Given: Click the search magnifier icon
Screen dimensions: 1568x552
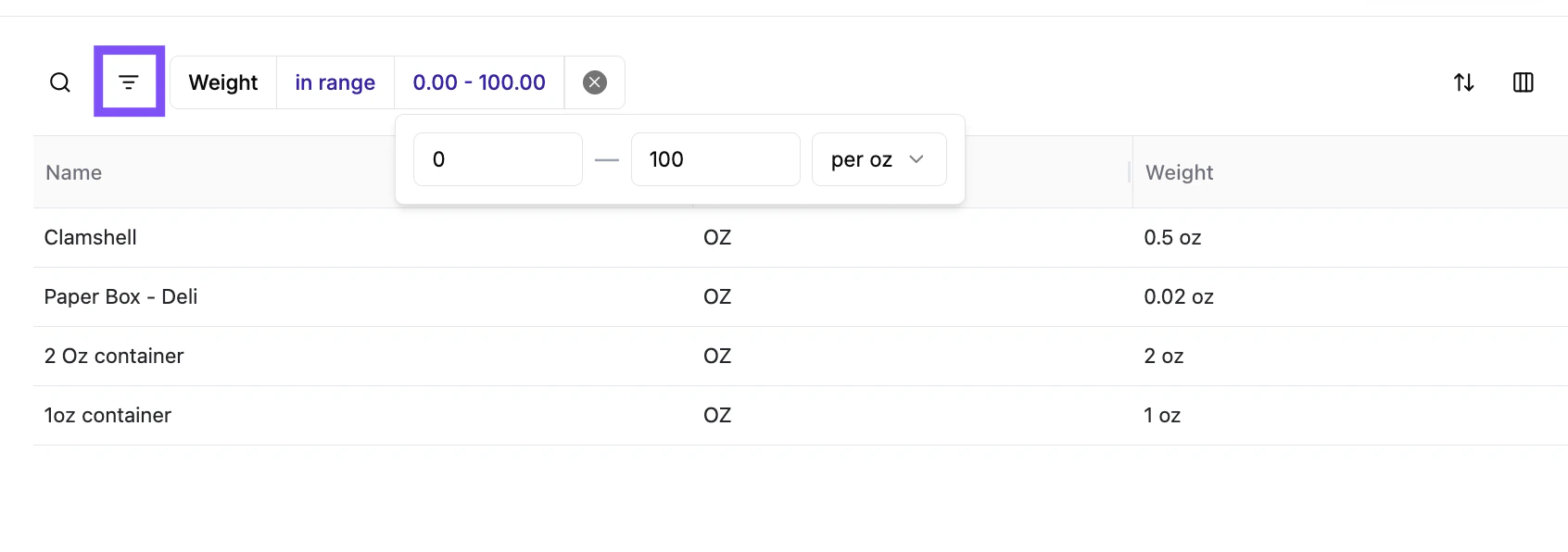Looking at the screenshot, I should (x=60, y=82).
